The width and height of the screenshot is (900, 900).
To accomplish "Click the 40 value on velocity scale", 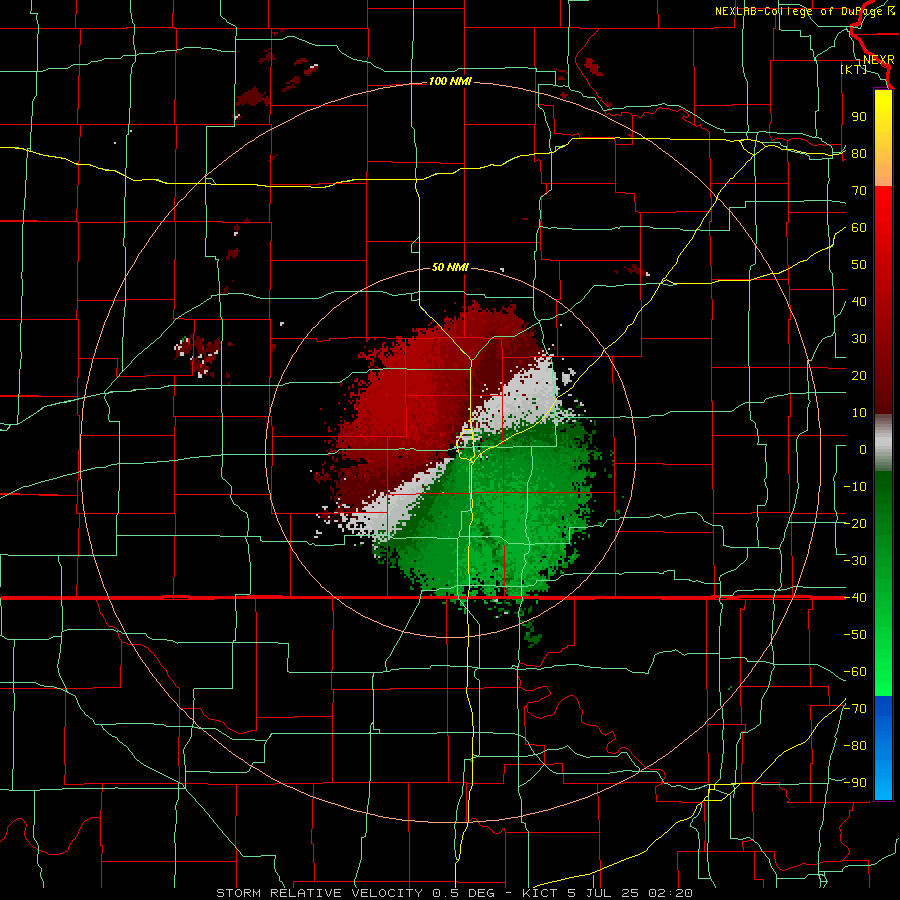I will tap(859, 302).
